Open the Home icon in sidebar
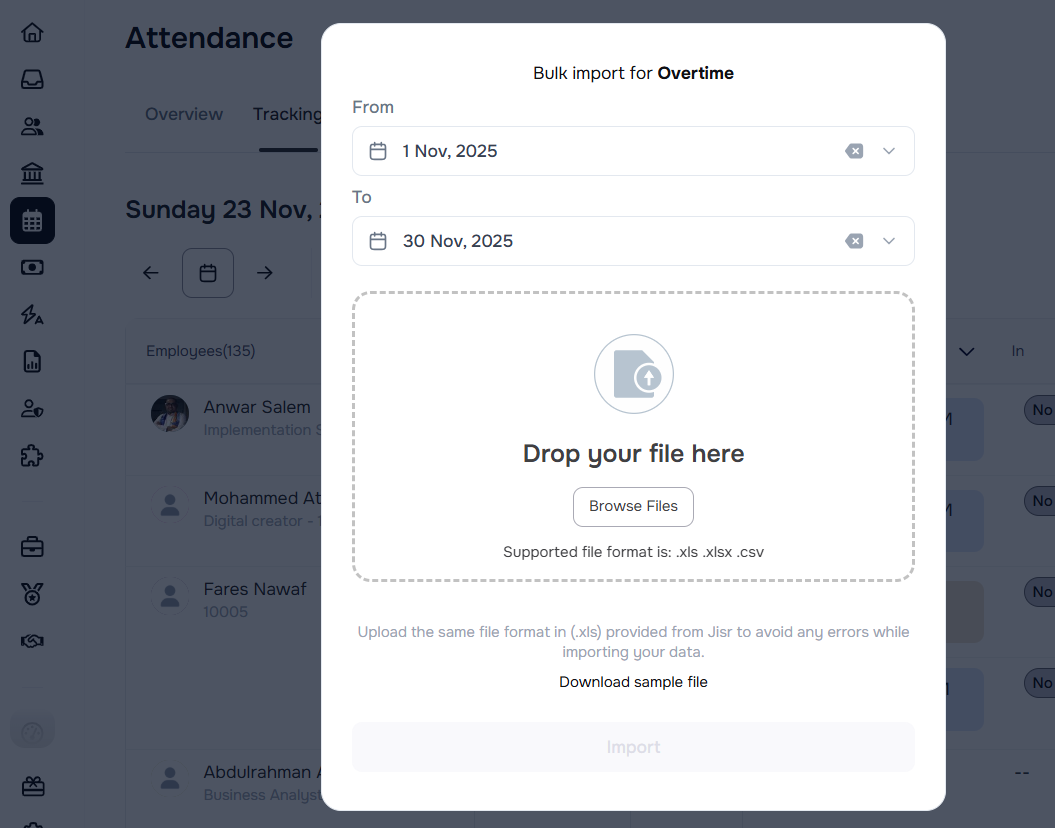1055x828 pixels. (32, 32)
